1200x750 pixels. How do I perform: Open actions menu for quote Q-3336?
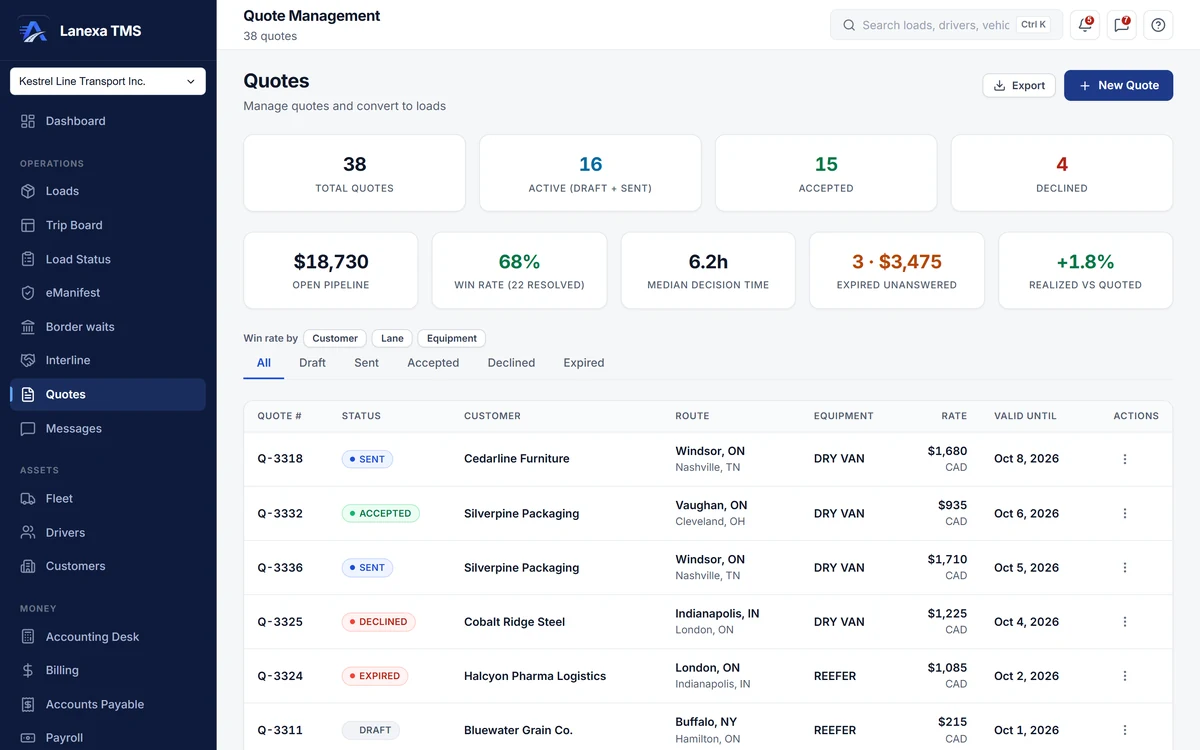1125,567
